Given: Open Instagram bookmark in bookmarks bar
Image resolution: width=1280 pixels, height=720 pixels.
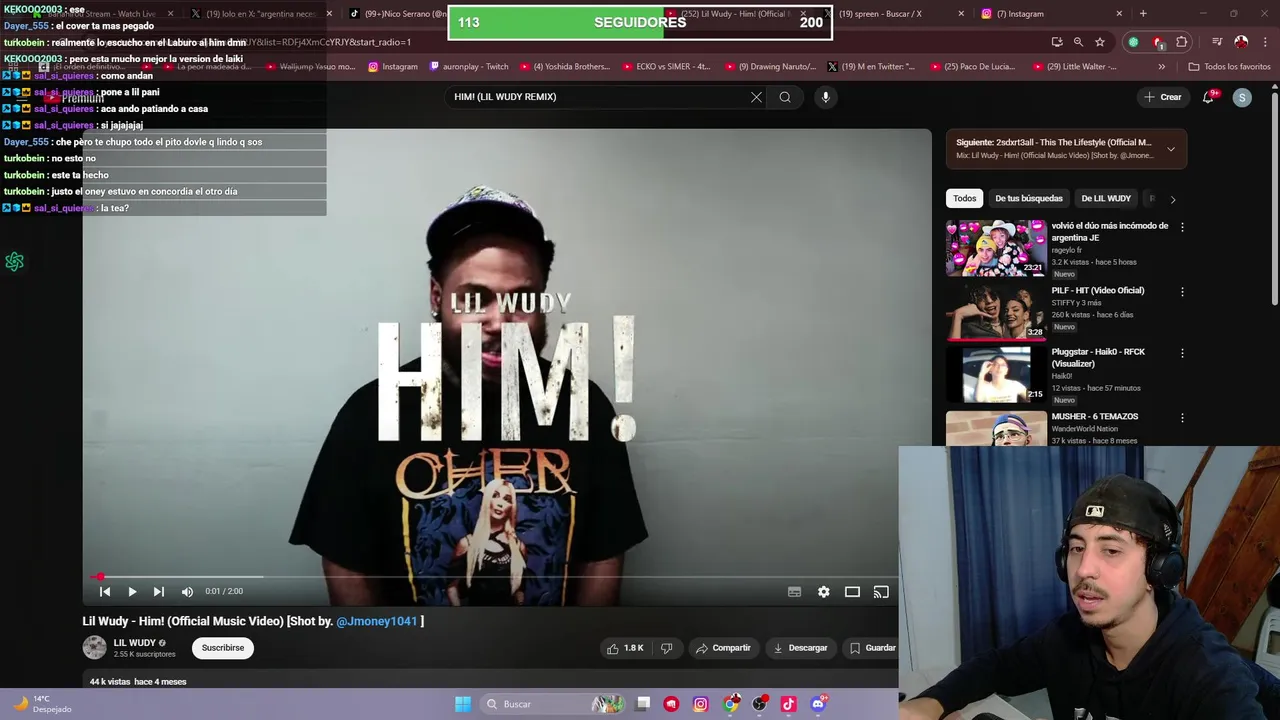Looking at the screenshot, I should (x=393, y=67).
